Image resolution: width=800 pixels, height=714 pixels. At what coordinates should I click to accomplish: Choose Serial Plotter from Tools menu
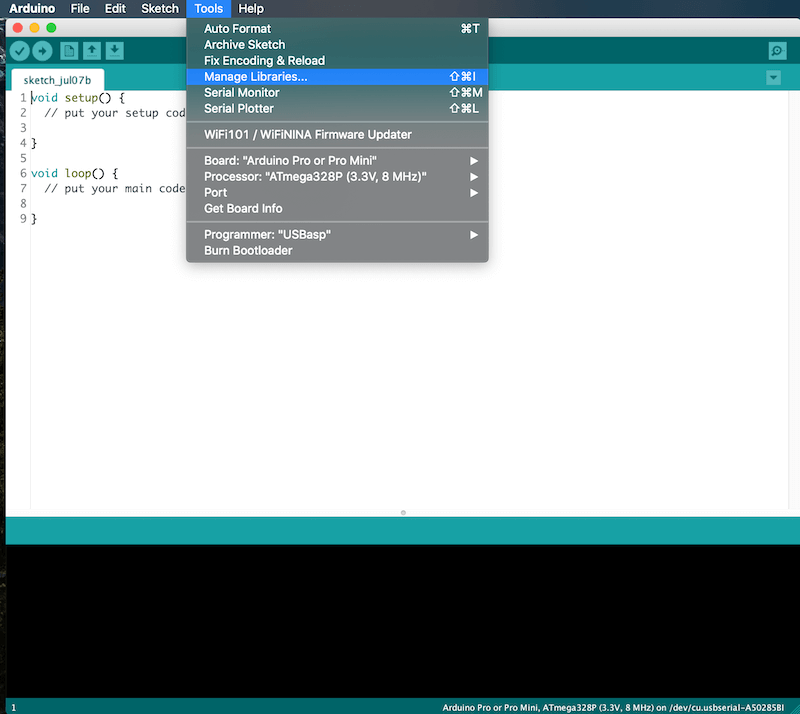click(337, 108)
